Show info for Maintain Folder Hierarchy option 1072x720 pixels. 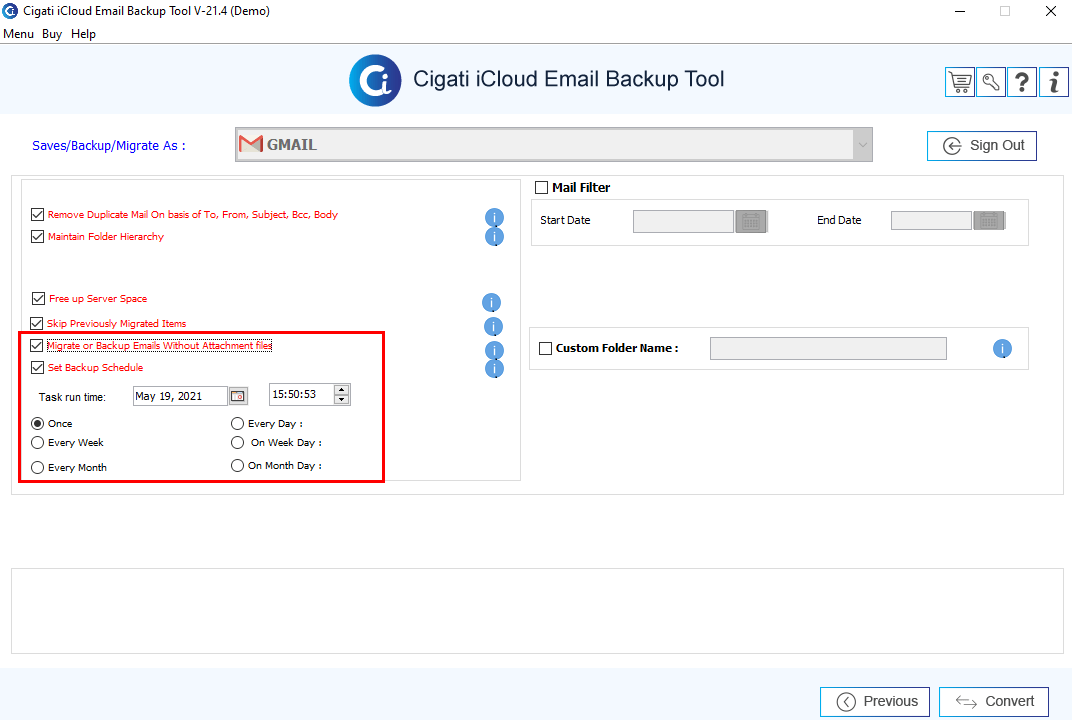click(x=494, y=237)
